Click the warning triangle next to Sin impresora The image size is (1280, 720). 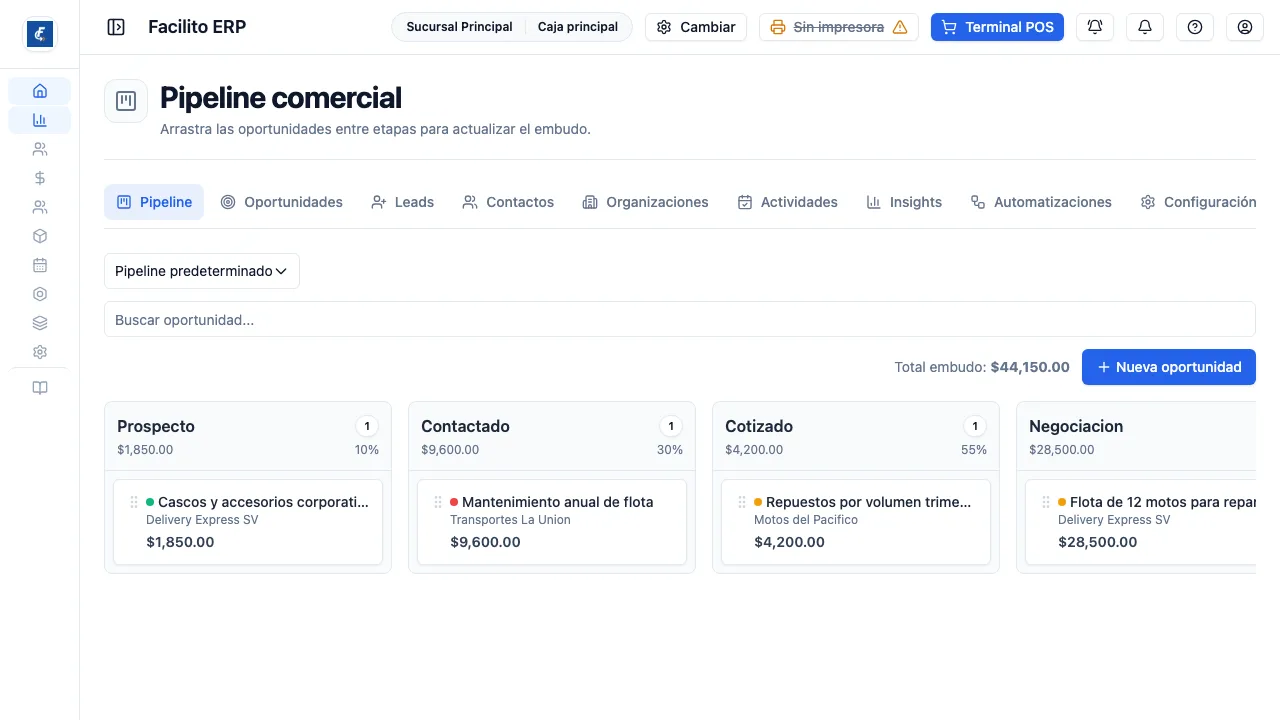point(900,27)
